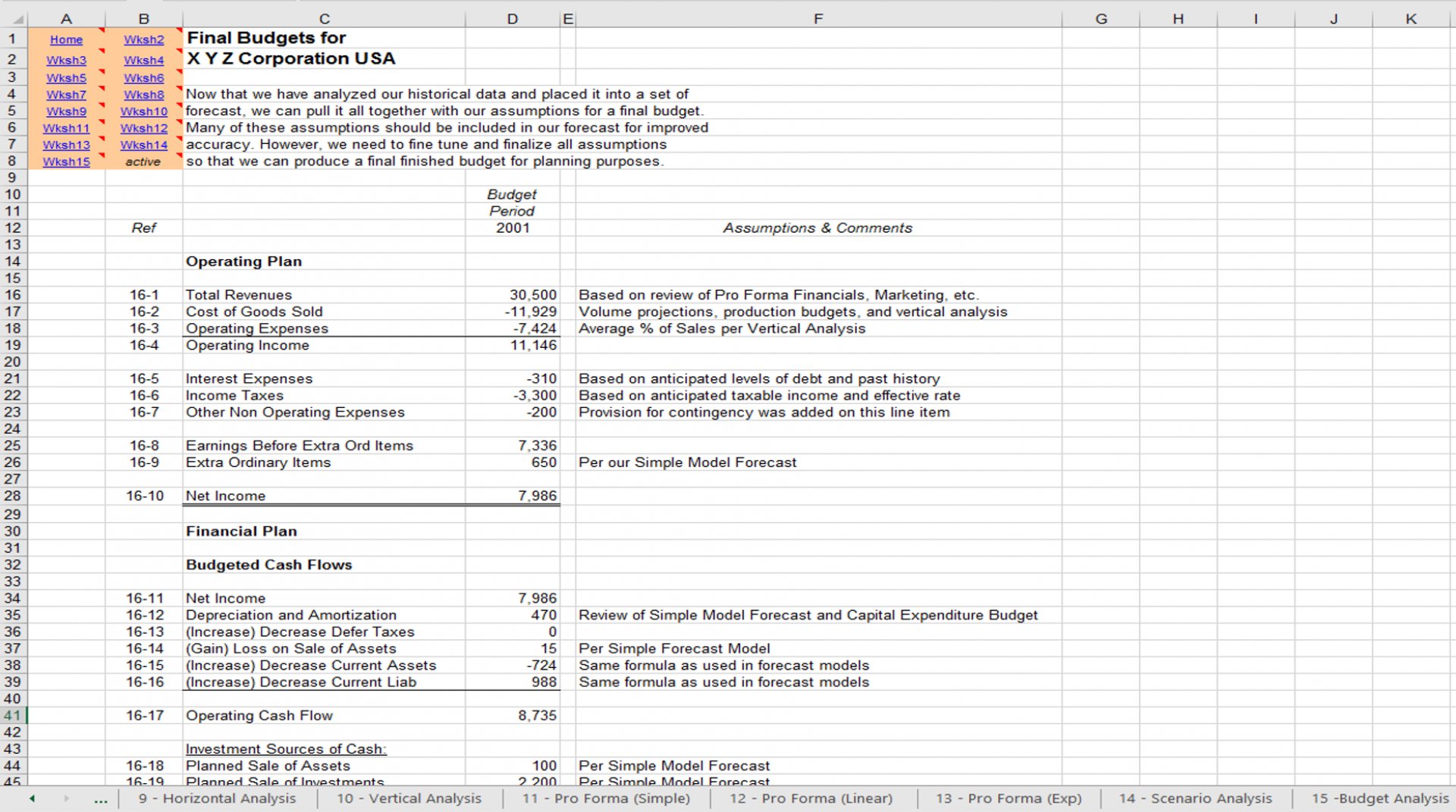This screenshot has width=1456, height=812.
Task: Select the Planned Sale of Assets value 100
Action: point(513,766)
